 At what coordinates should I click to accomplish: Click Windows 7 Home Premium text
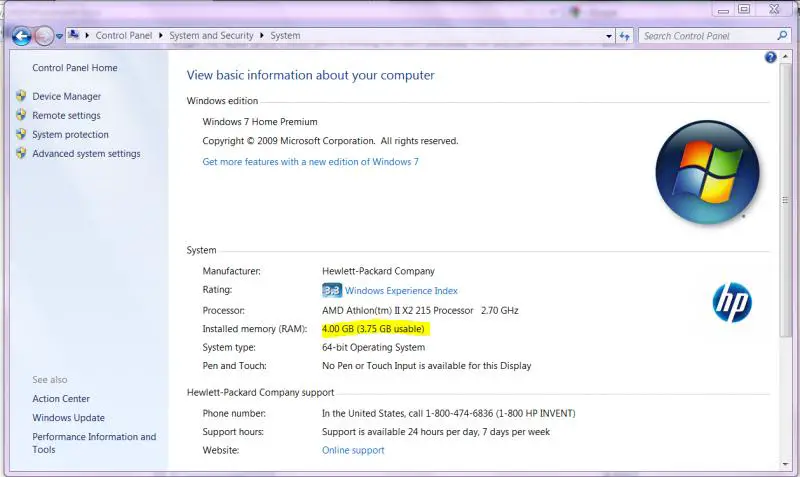[260, 122]
